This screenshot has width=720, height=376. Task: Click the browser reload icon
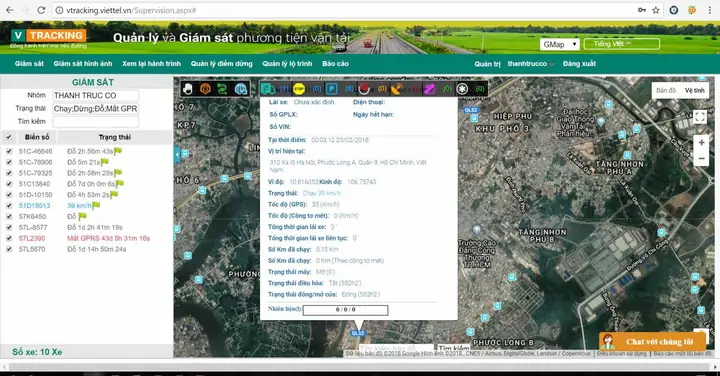41,10
